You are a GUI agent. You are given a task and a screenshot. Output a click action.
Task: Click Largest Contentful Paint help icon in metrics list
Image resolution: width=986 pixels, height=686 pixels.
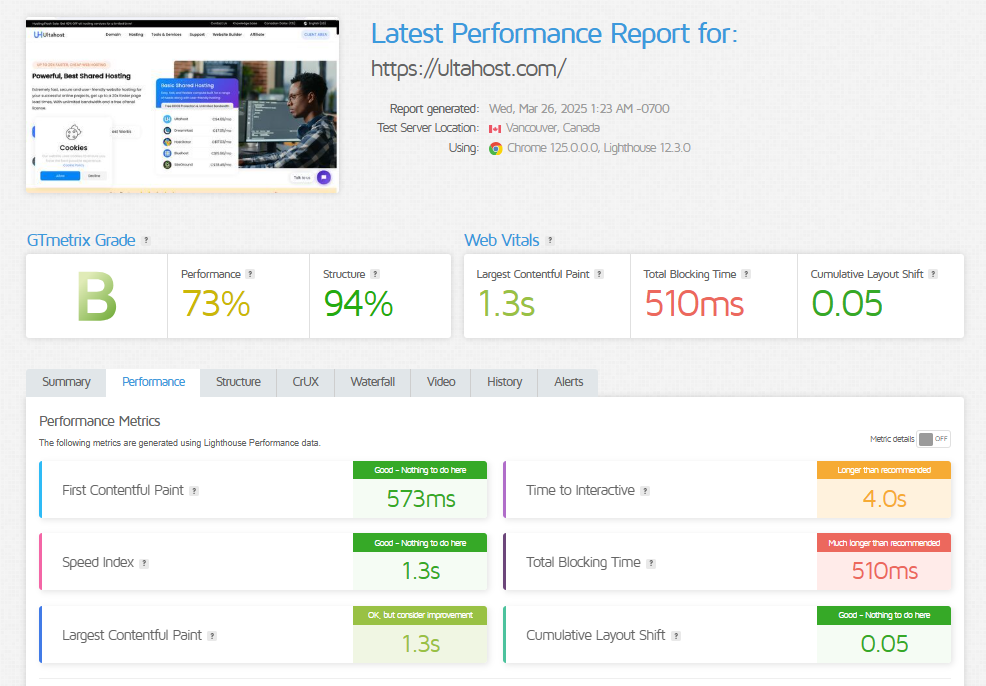click(x=211, y=636)
